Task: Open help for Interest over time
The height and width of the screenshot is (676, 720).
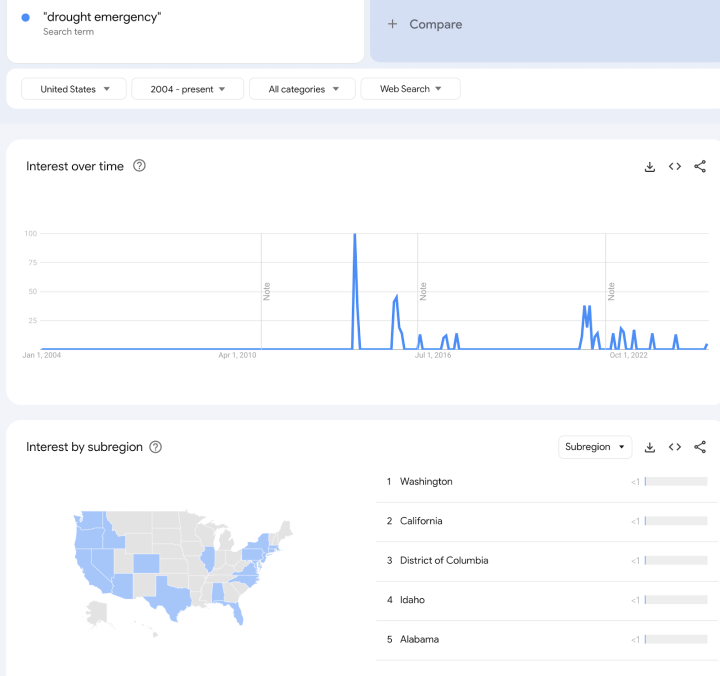Action: tap(139, 166)
